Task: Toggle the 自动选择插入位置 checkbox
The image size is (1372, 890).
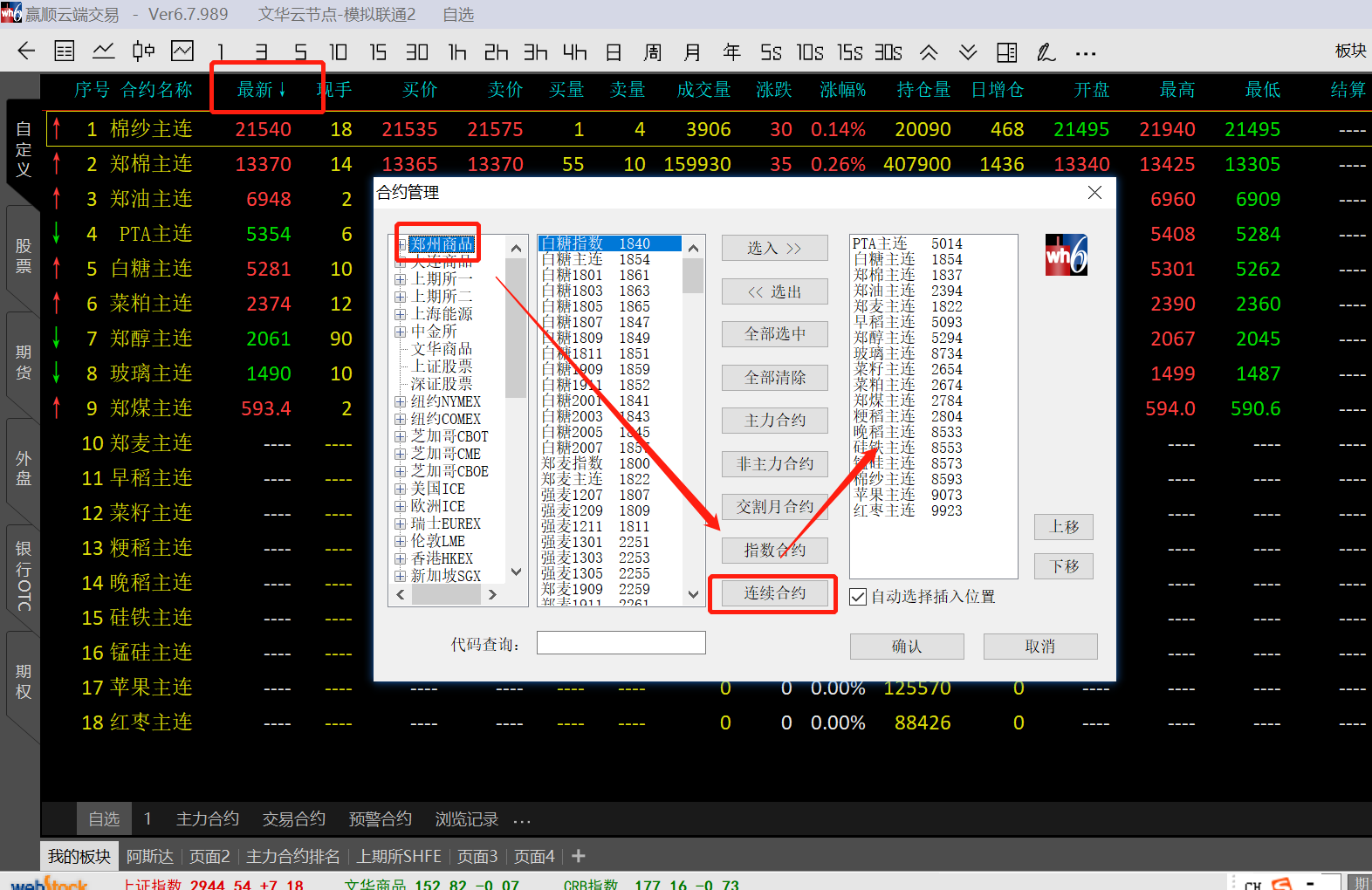Action: pos(859,597)
